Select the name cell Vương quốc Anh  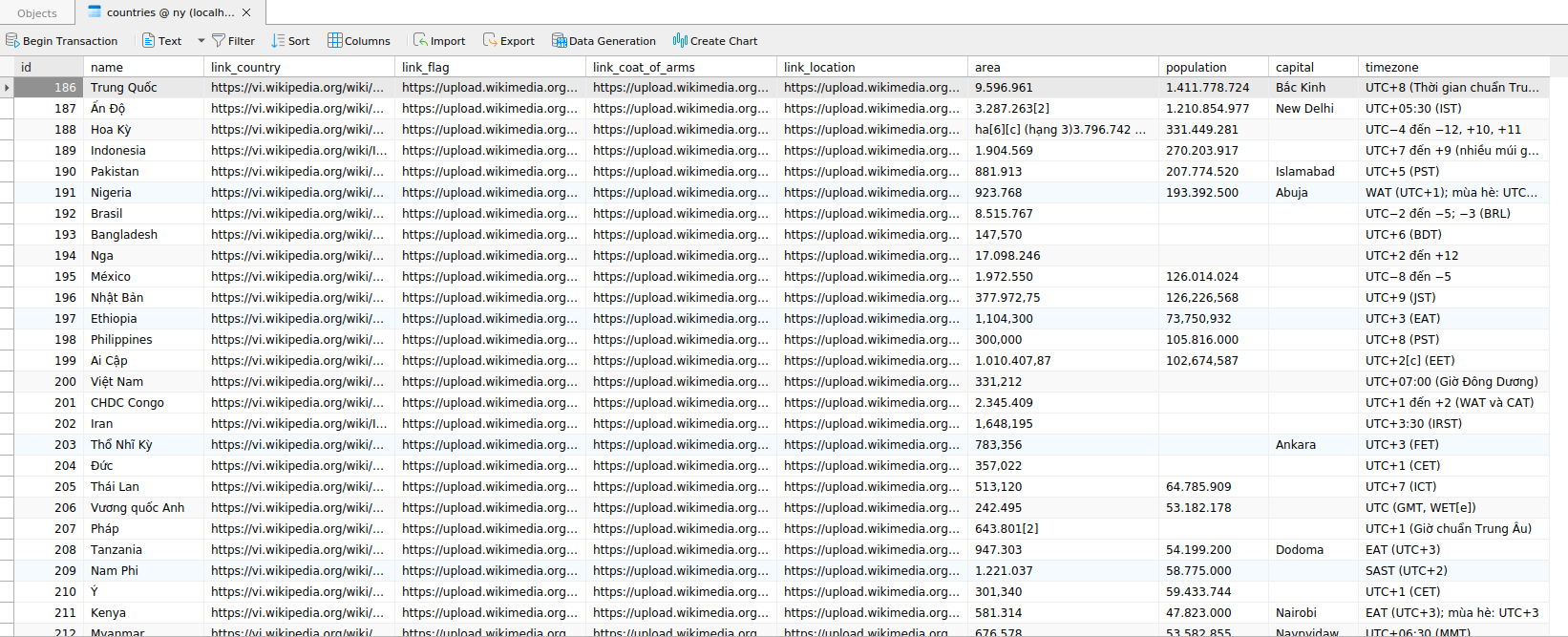(143, 507)
